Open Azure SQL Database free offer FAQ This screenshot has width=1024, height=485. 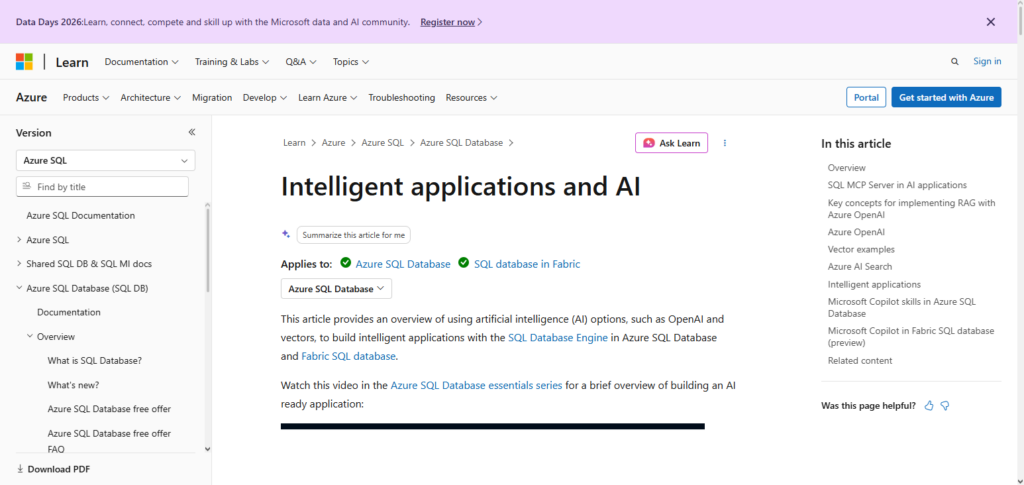(109, 441)
